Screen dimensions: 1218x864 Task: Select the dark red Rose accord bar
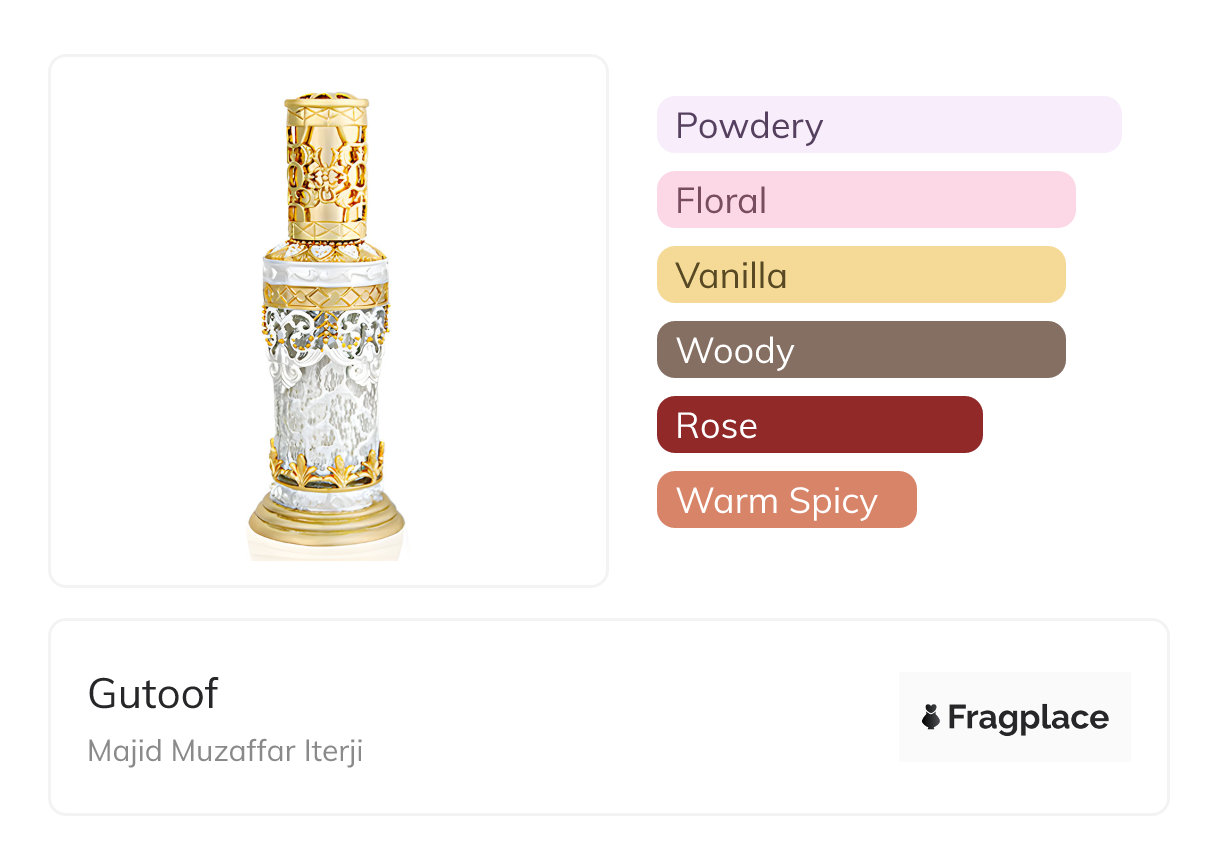coord(819,425)
